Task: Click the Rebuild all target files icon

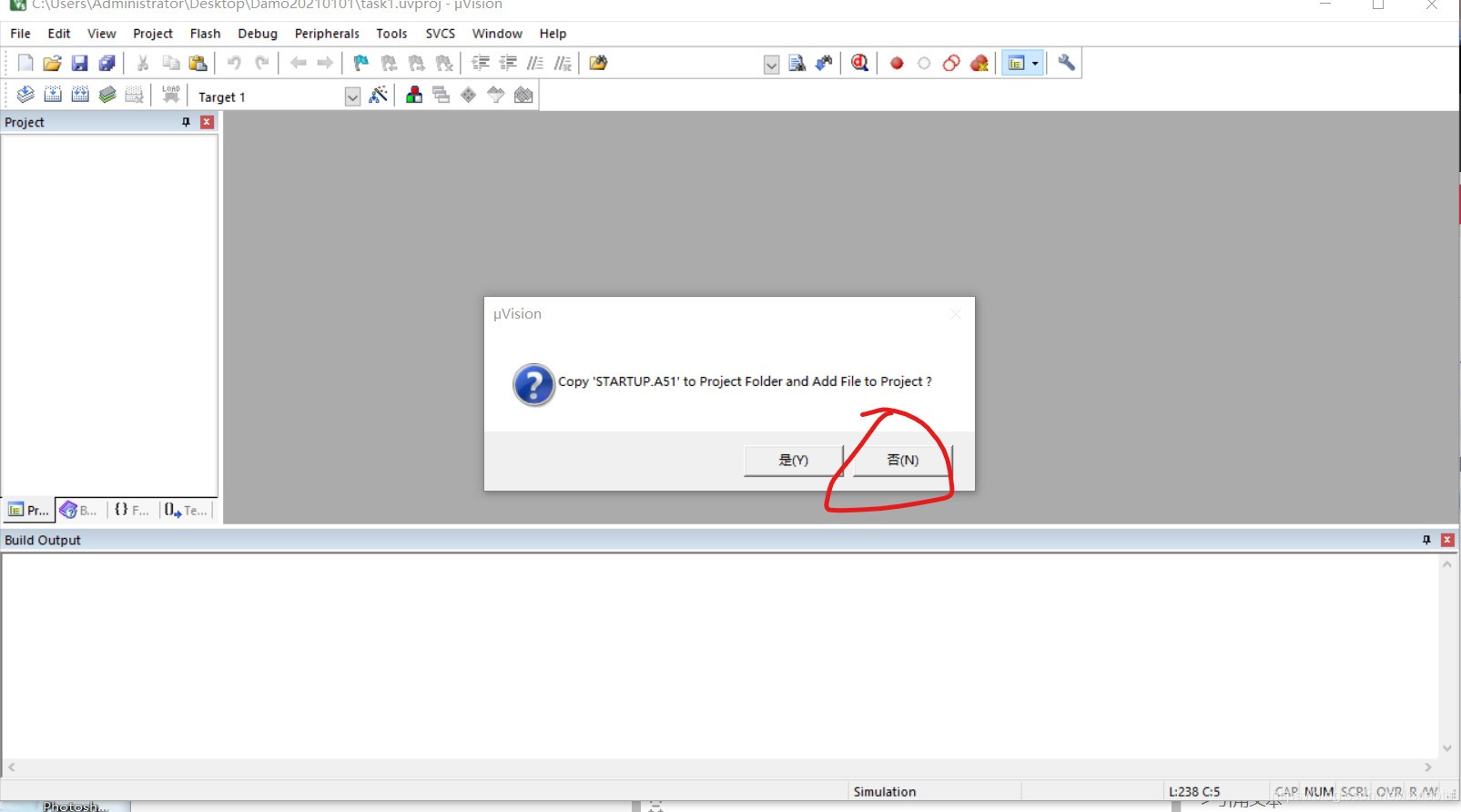Action: coord(80,95)
